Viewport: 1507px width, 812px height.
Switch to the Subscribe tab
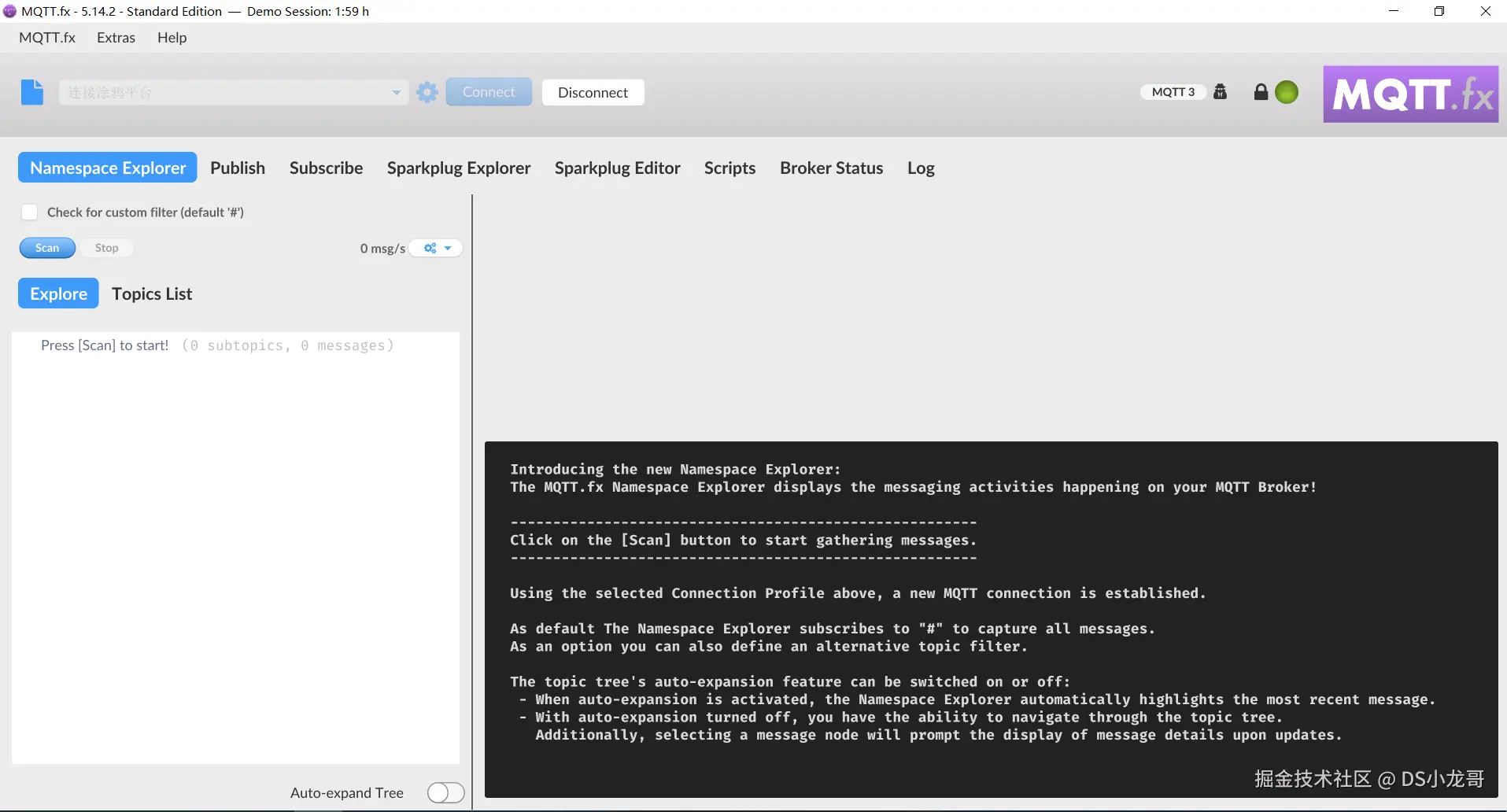326,168
